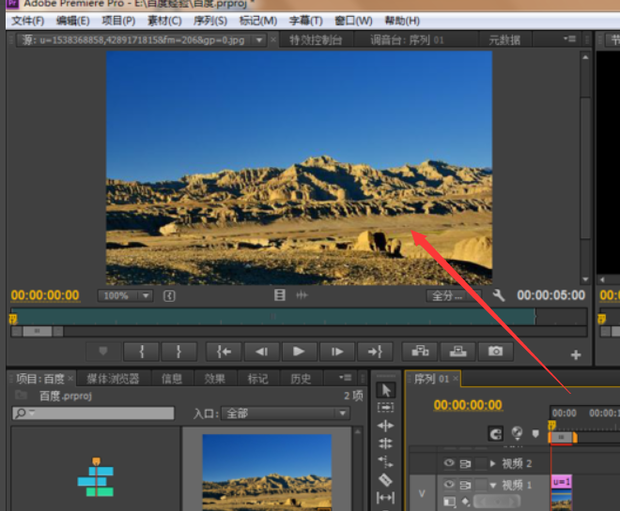This screenshot has height=511, width=620.
Task: Click the Export Frame camera icon
Action: 495,351
